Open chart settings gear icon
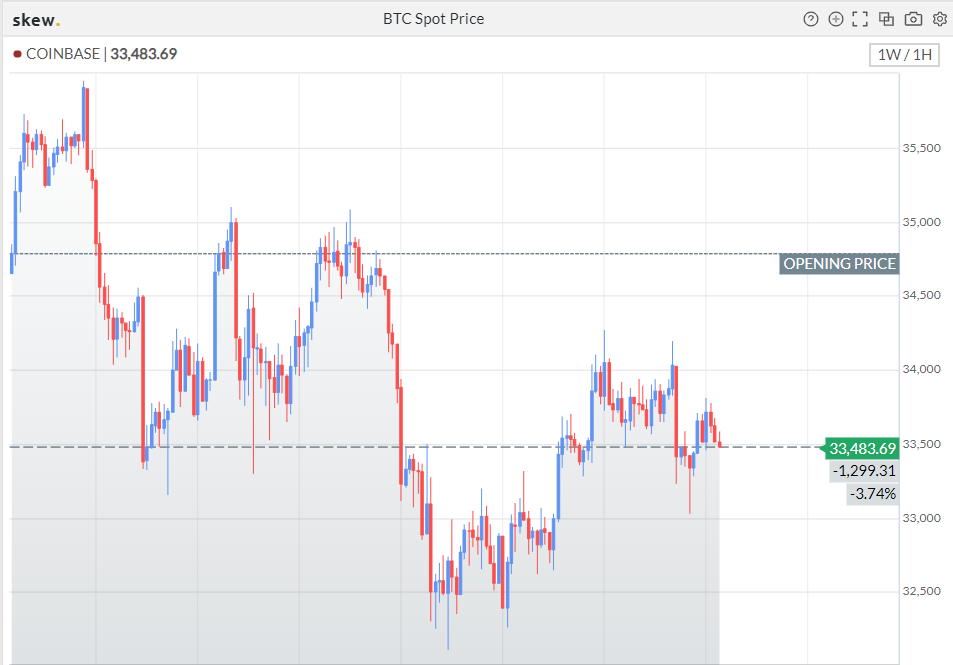Viewport: 953px width, 665px height. [x=940, y=19]
